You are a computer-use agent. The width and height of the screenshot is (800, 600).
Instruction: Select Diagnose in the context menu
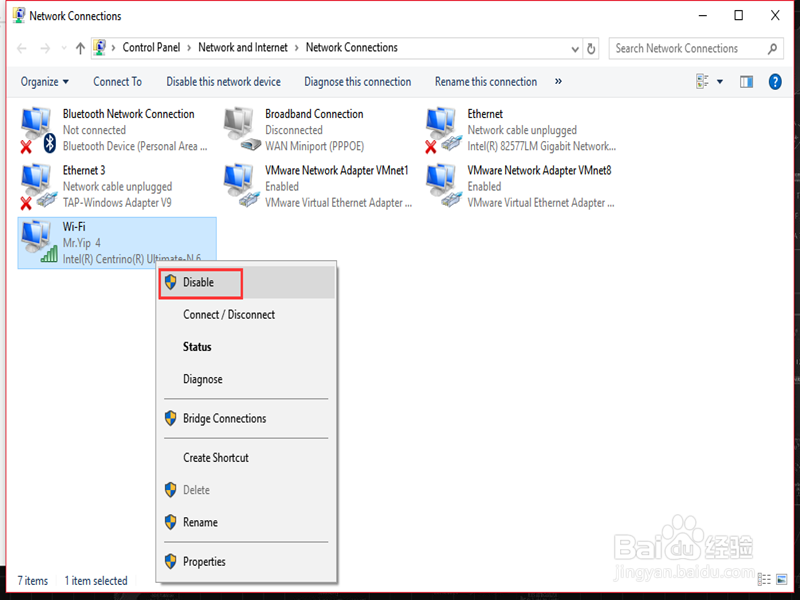pos(247,379)
